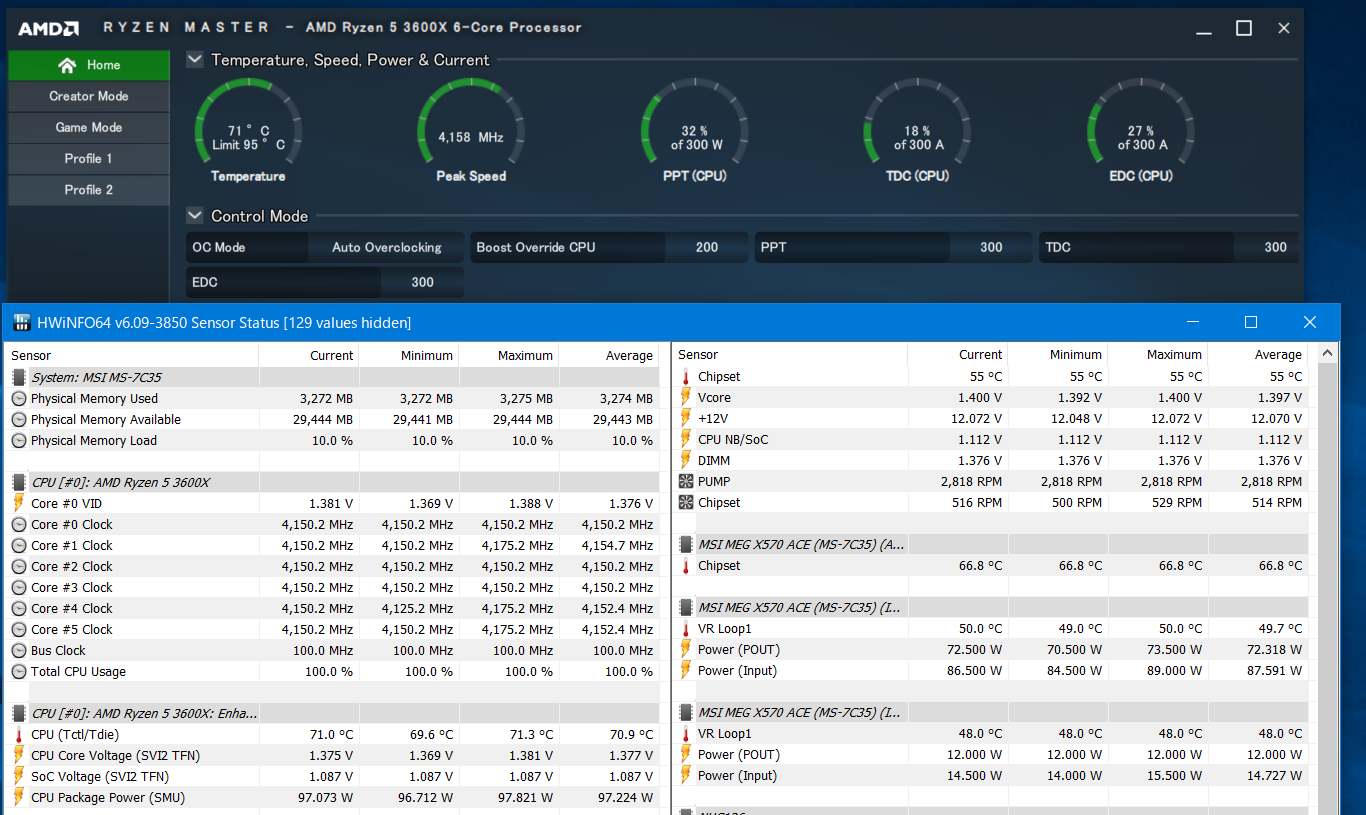This screenshot has height=815, width=1366.
Task: Click the VR Loop1 50.0 °C thermometer icon
Action: [x=685, y=628]
